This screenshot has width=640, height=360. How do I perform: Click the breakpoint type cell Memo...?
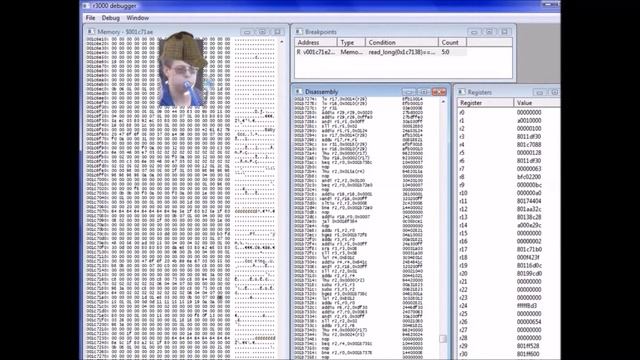point(351,52)
